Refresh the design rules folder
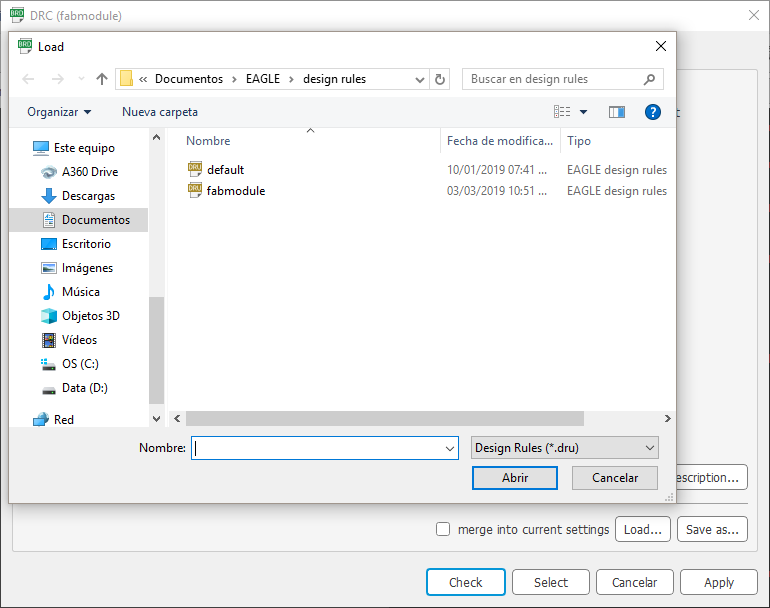 pos(440,80)
